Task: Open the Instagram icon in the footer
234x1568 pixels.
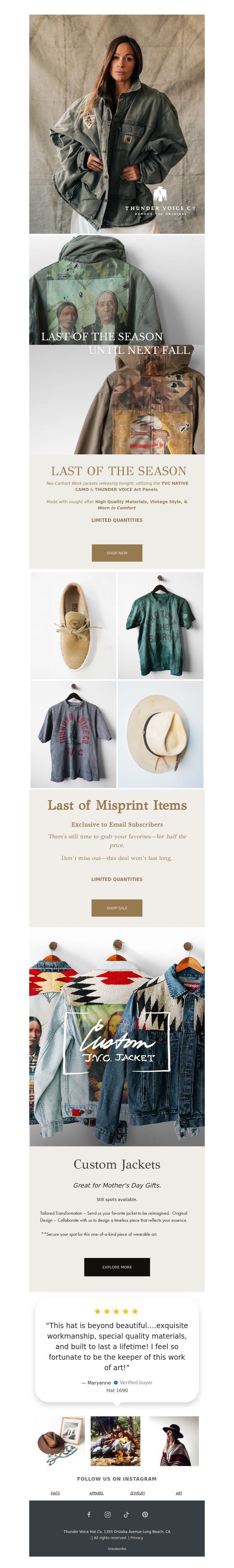Action: point(107,1515)
